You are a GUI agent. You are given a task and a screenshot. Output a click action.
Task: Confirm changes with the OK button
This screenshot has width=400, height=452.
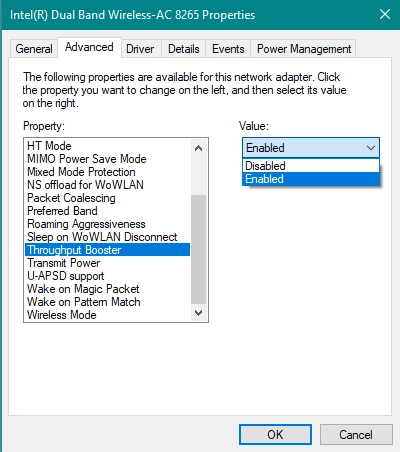click(275, 435)
